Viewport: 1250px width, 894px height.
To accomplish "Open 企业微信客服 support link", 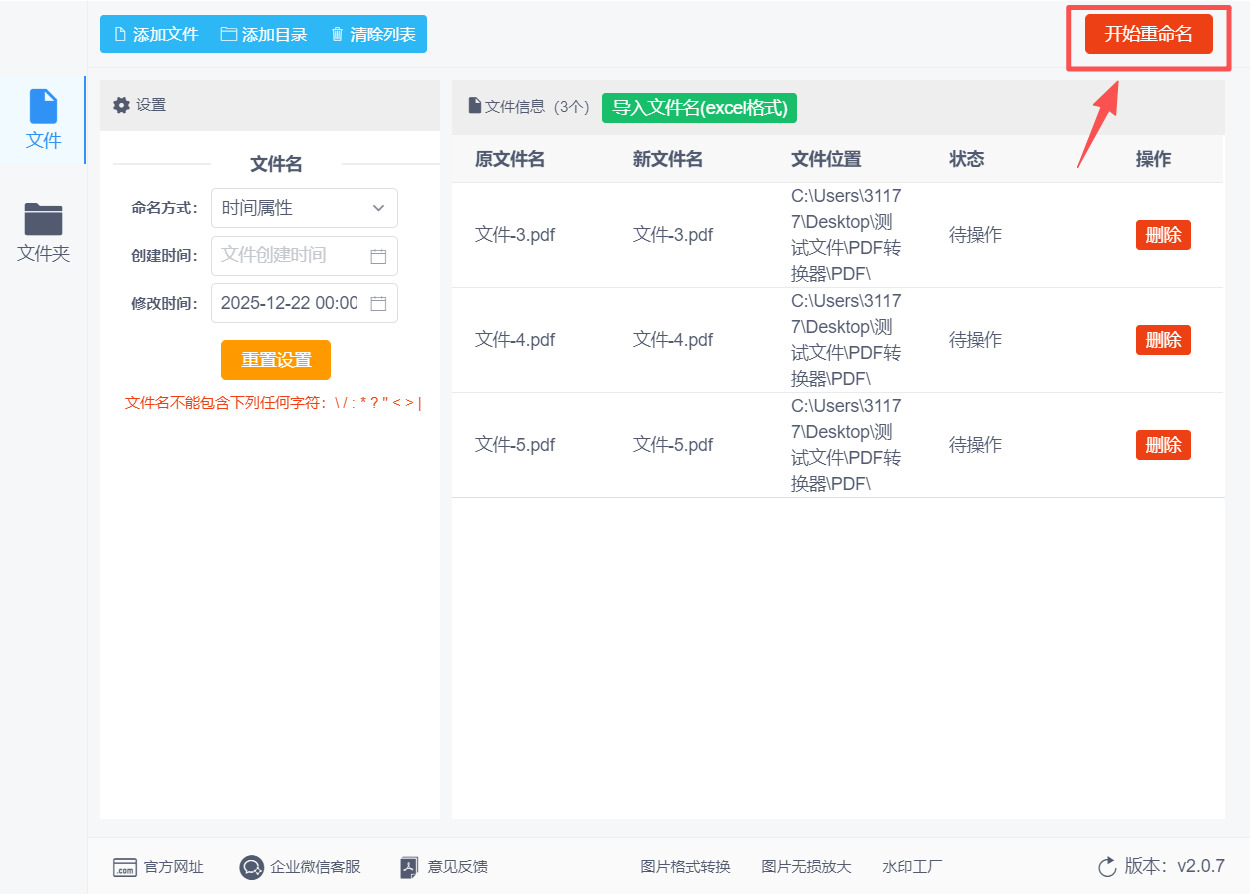I will pos(315,867).
